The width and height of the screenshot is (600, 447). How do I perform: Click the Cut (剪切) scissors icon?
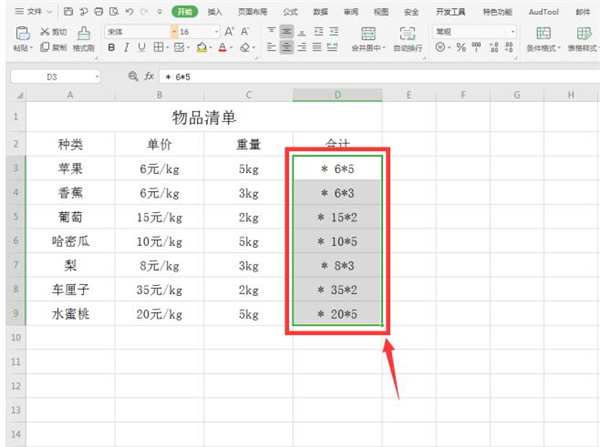tap(45, 31)
